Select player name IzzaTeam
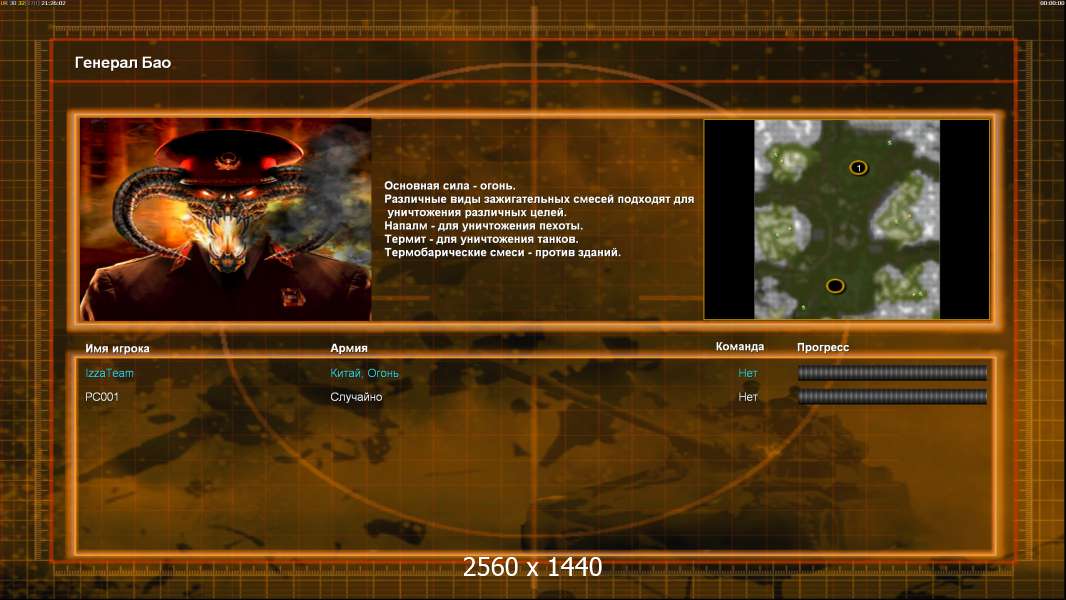This screenshot has height=600, width=1066. coord(109,373)
